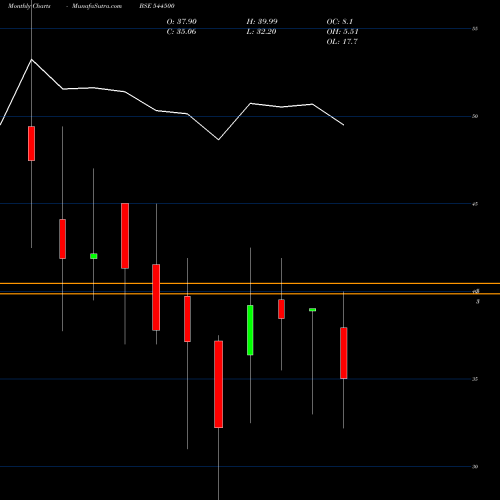The image size is (500, 500).
Task: Click the tallest green candlestick body
Action: click(x=250, y=330)
